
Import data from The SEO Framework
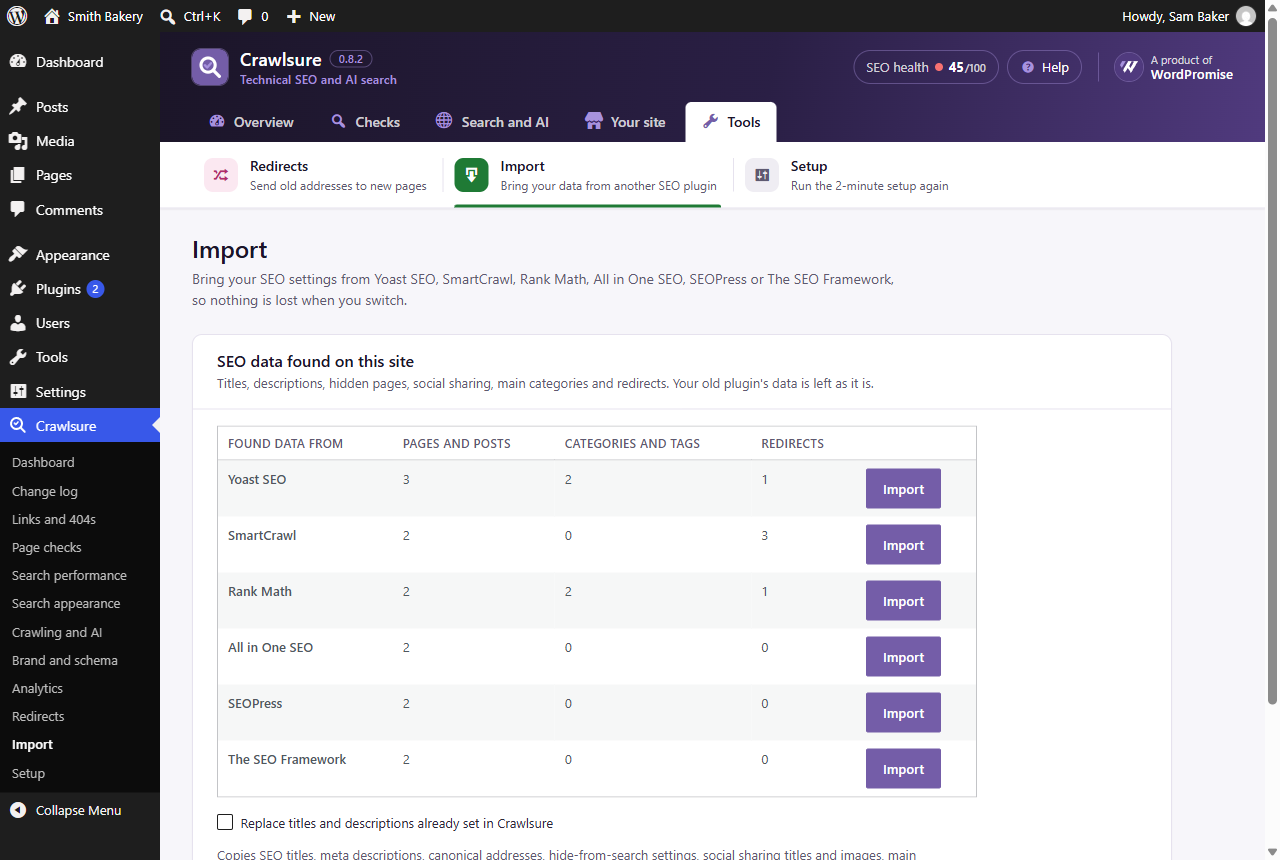pyautogui.click(x=903, y=769)
